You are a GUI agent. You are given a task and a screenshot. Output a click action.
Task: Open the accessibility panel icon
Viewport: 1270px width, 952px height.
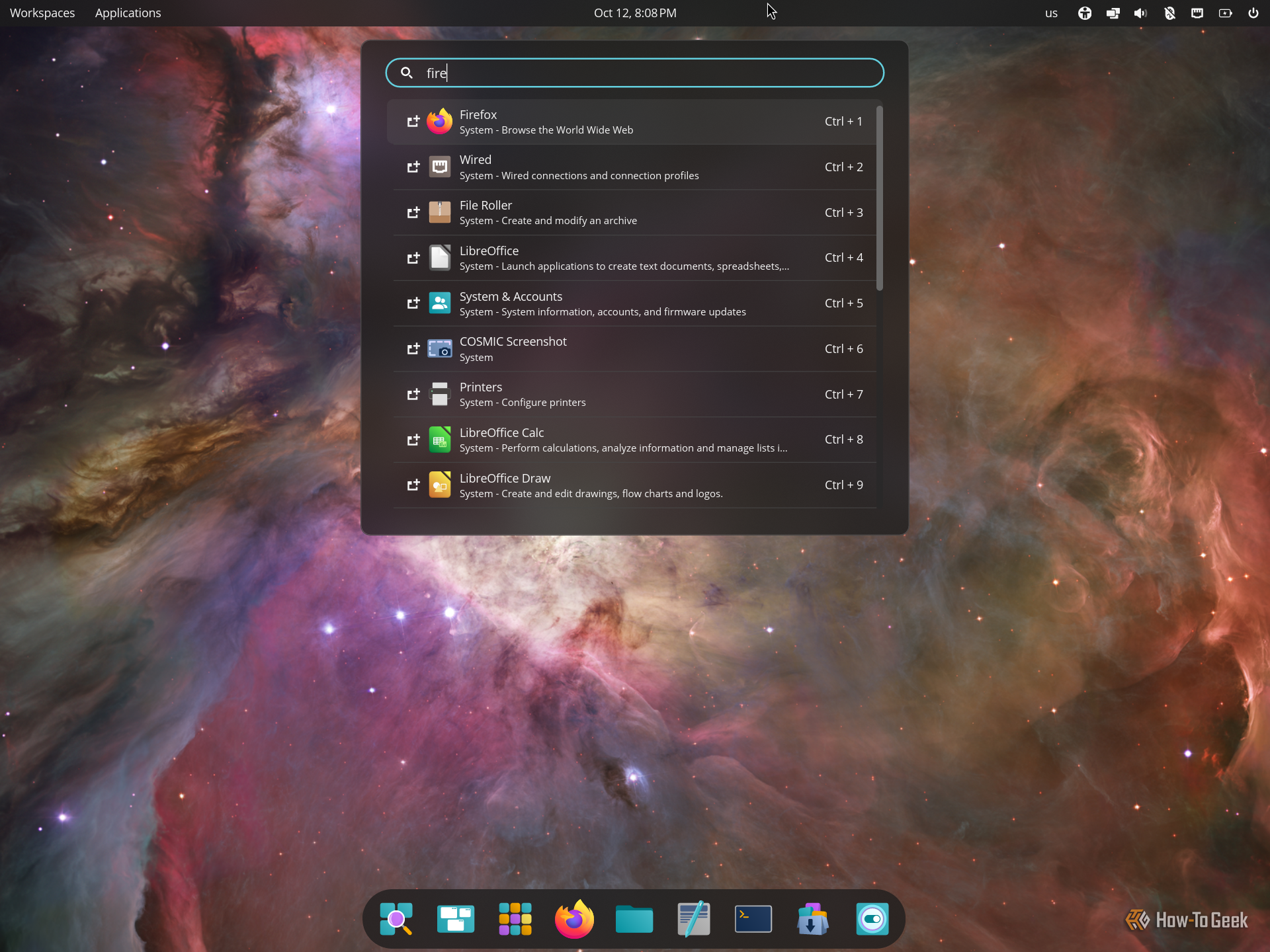1085,13
